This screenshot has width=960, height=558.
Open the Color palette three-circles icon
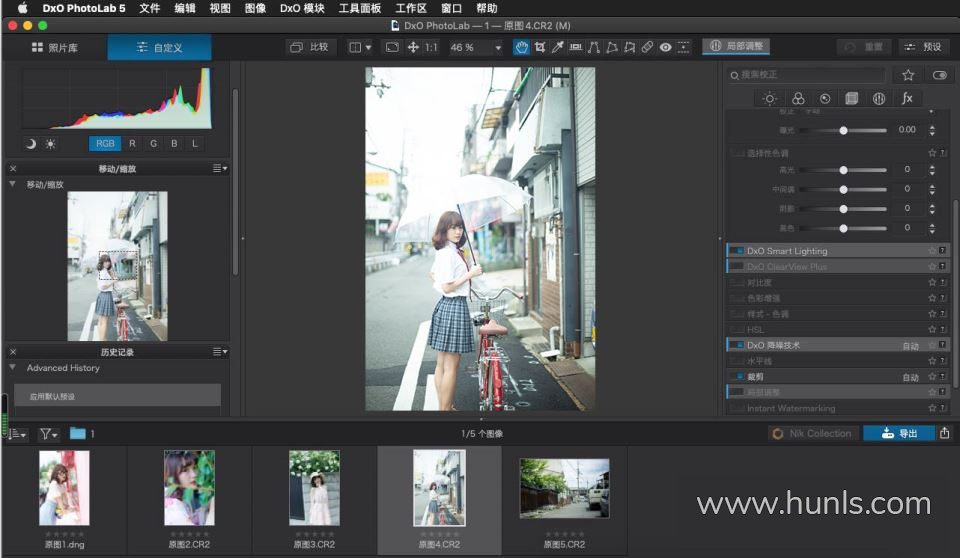tap(798, 99)
